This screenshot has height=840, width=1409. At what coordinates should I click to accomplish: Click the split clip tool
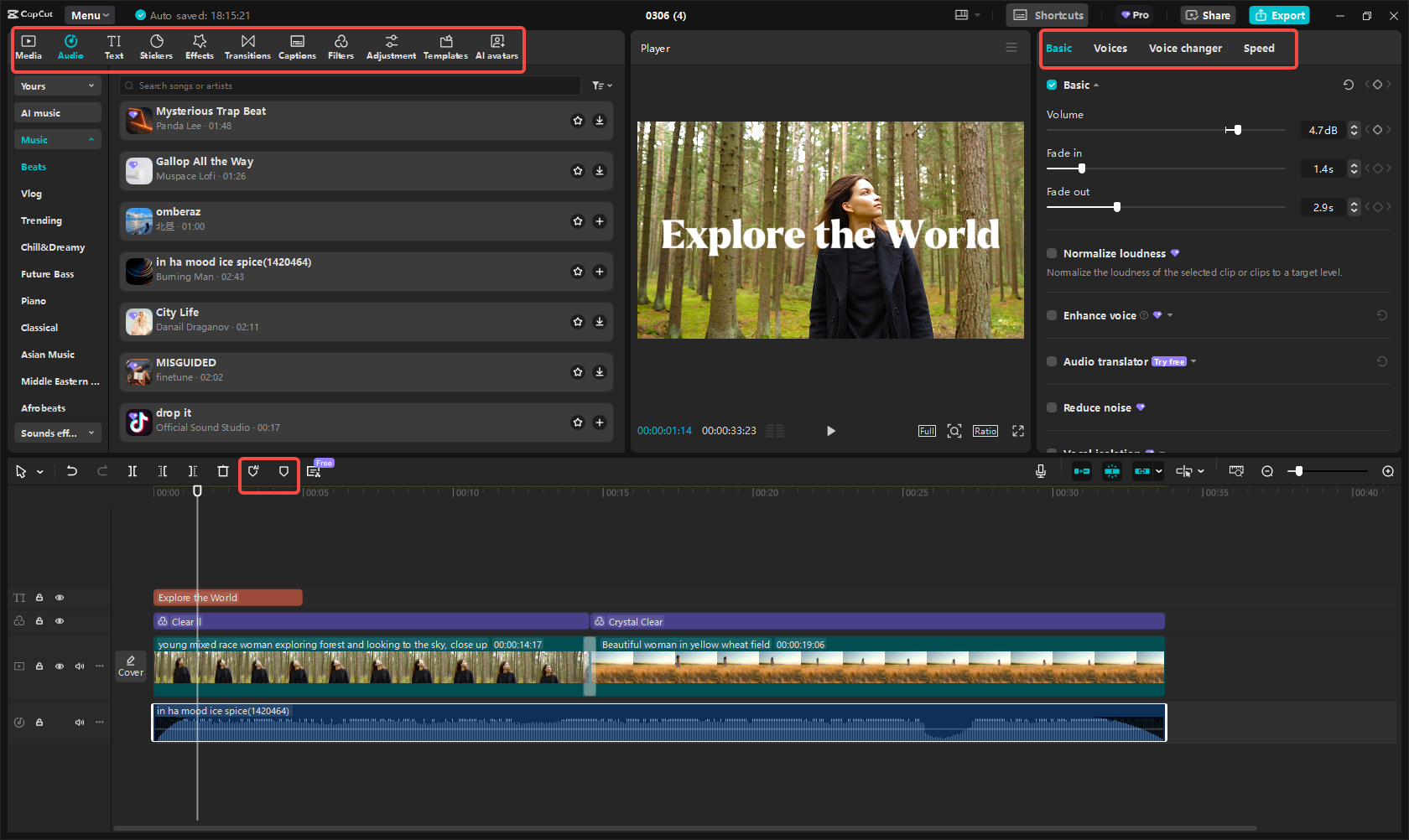point(133,471)
